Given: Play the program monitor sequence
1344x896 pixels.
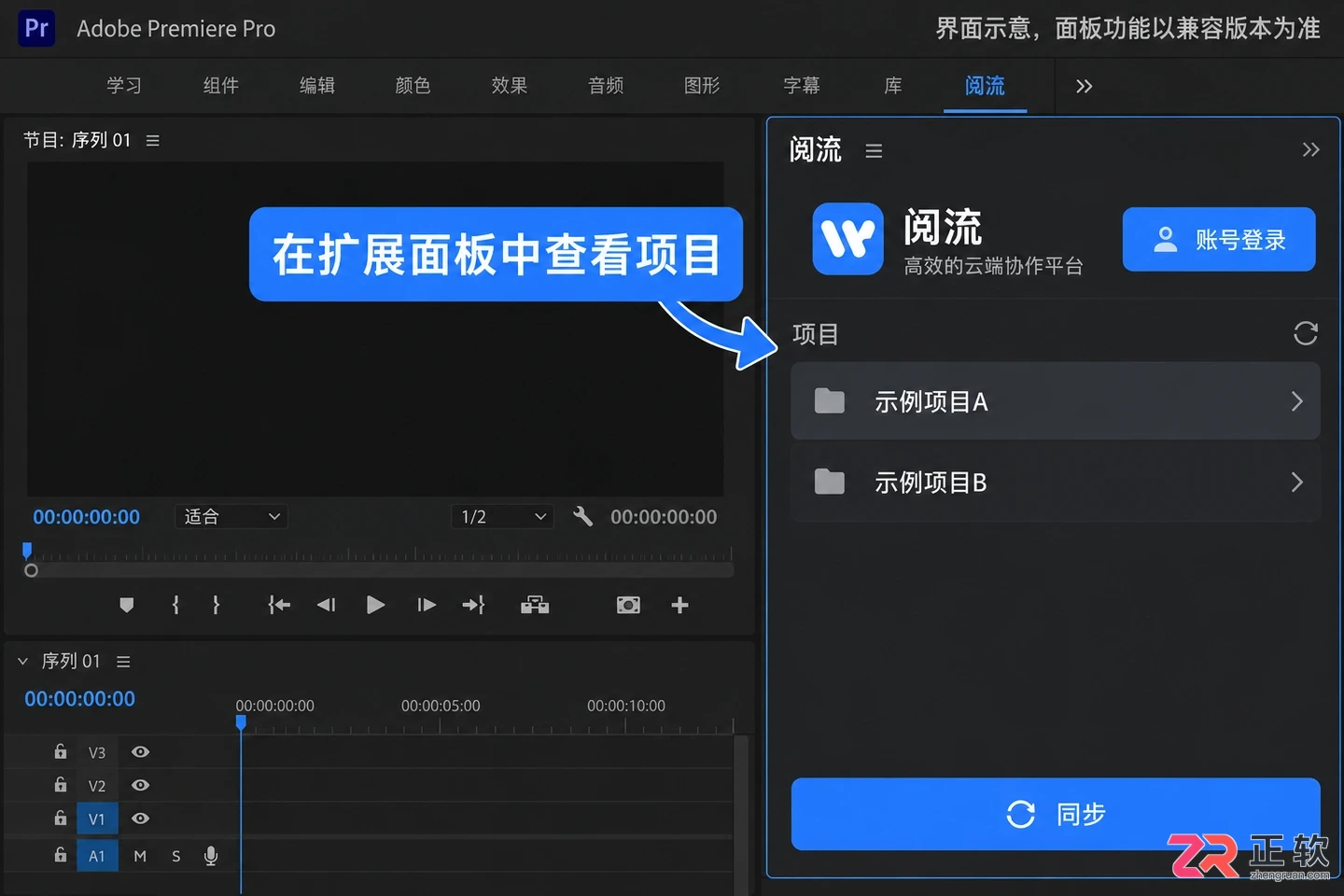Looking at the screenshot, I should tap(375, 605).
